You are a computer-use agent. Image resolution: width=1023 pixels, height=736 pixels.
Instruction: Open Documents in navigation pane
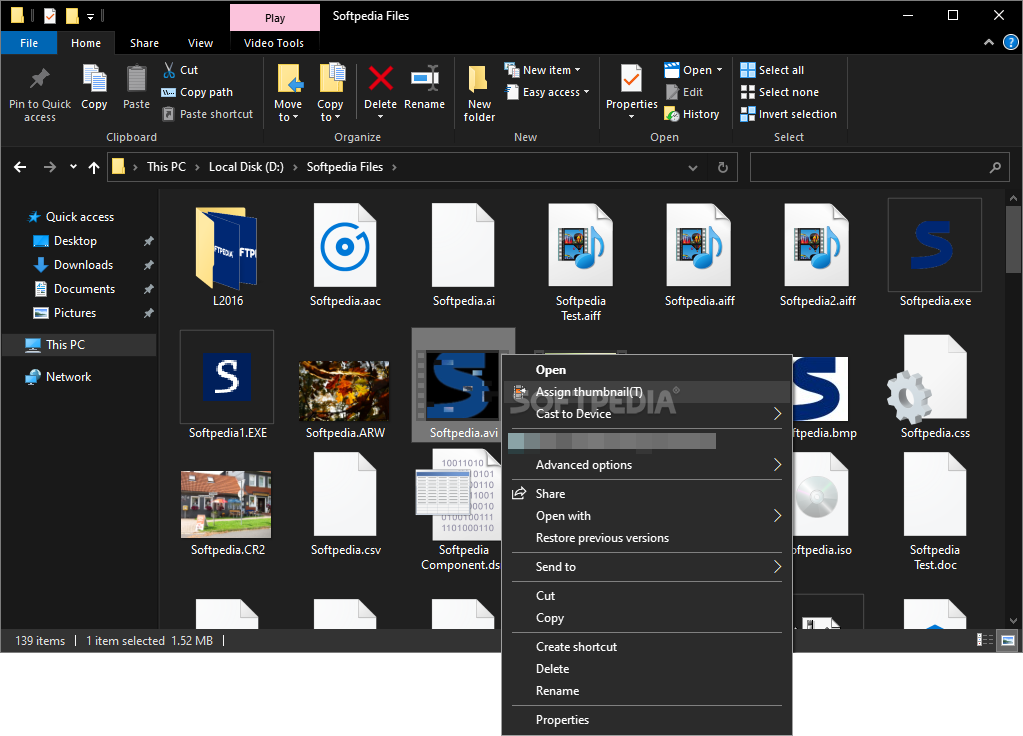pos(84,289)
